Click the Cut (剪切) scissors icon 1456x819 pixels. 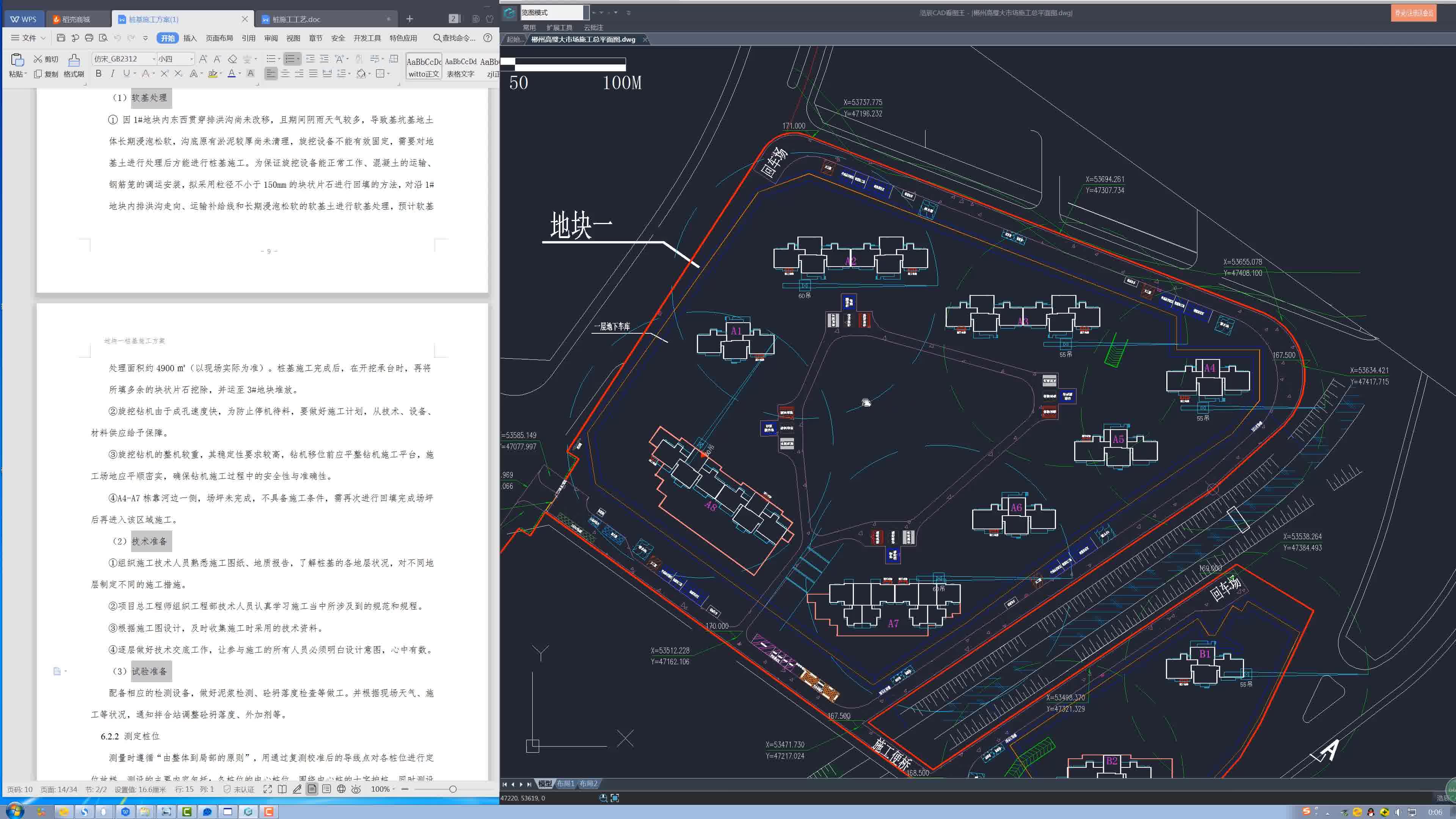[38, 59]
